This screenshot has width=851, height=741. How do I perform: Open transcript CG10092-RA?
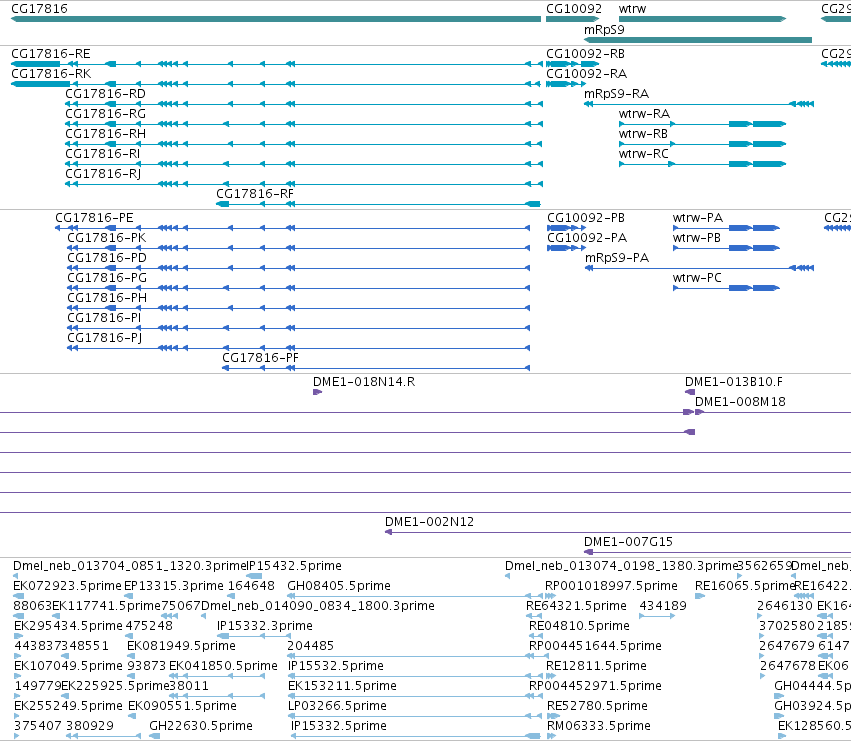(x=586, y=74)
